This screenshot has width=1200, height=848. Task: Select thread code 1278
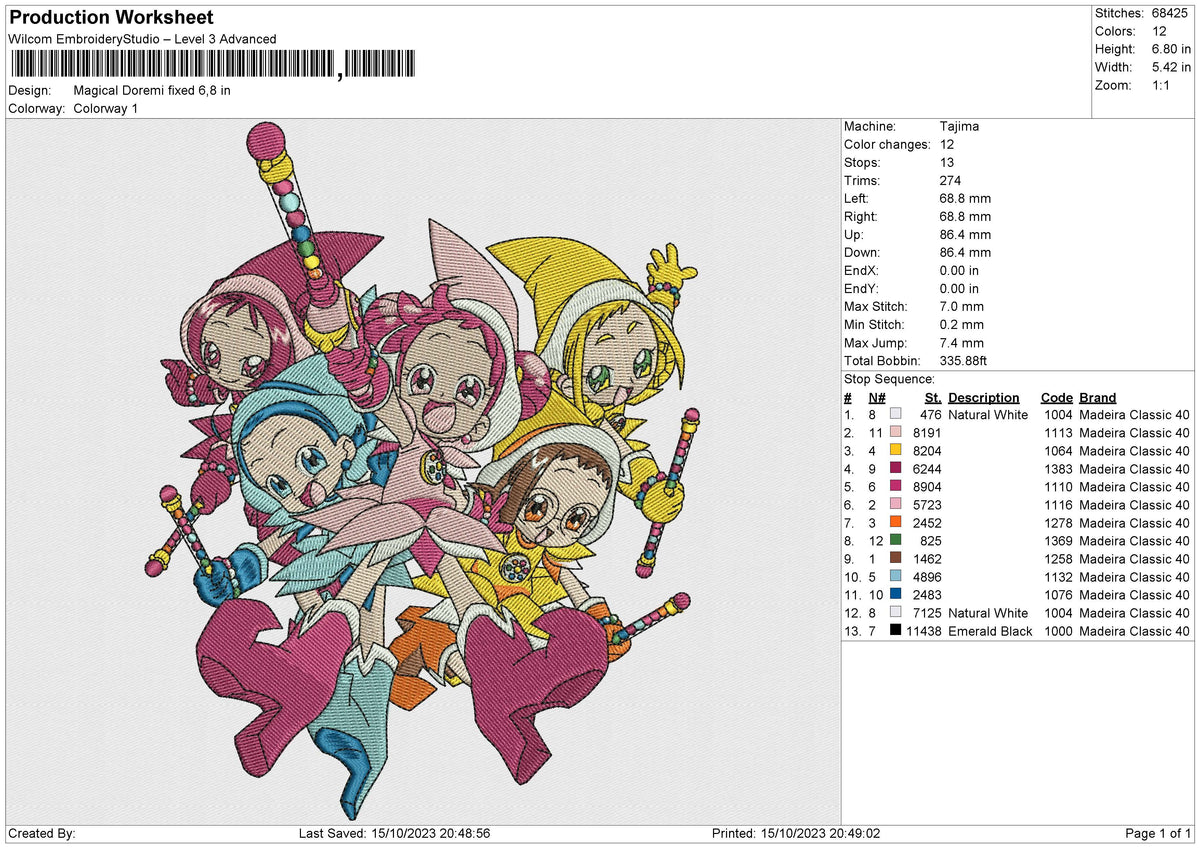[x=1058, y=523]
